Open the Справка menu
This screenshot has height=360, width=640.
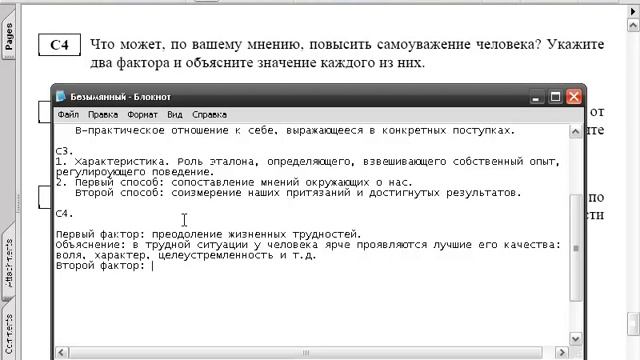(x=209, y=115)
